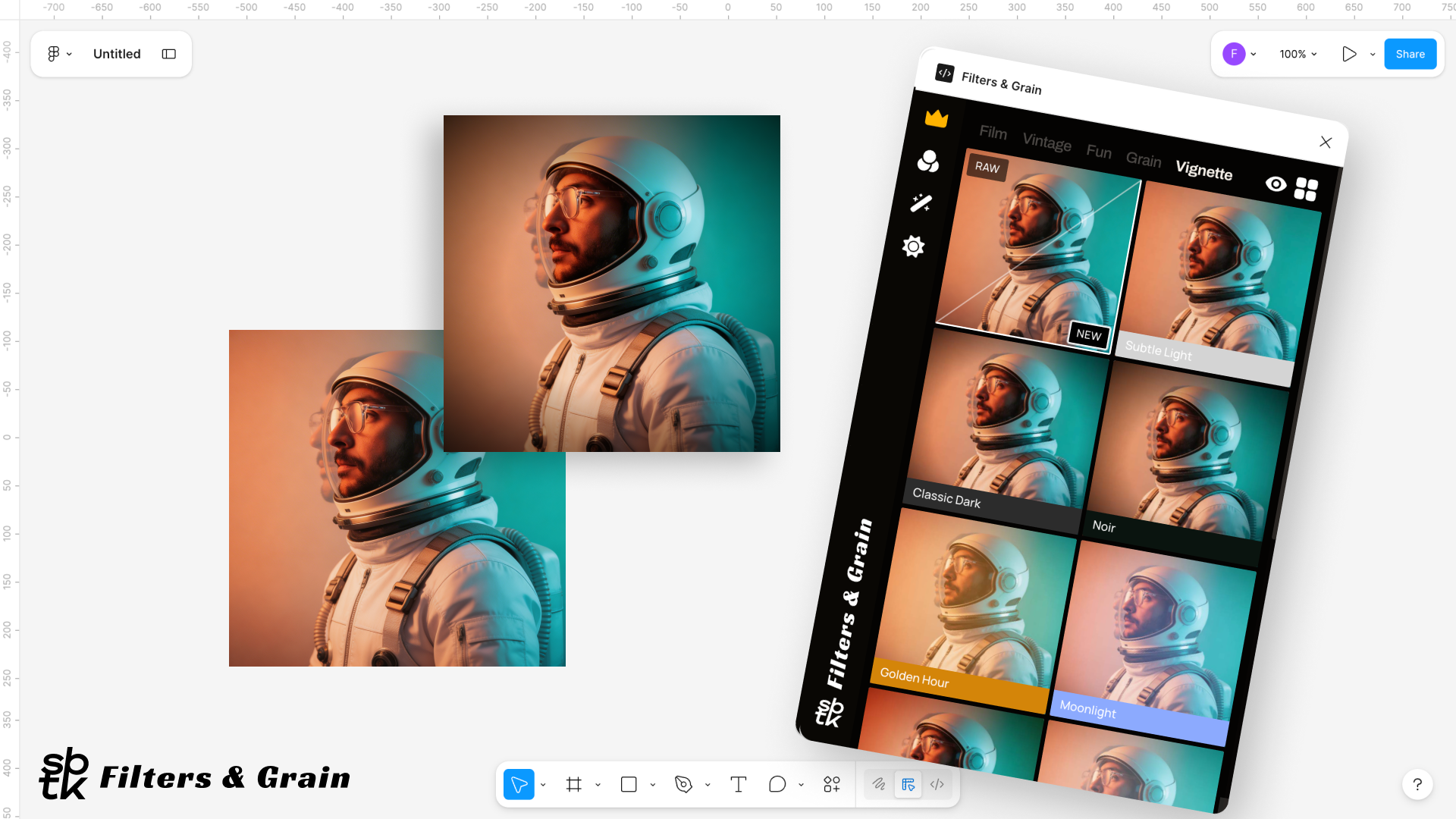The image size is (1456, 819).
Task: Select the Pen tool
Action: click(x=683, y=784)
